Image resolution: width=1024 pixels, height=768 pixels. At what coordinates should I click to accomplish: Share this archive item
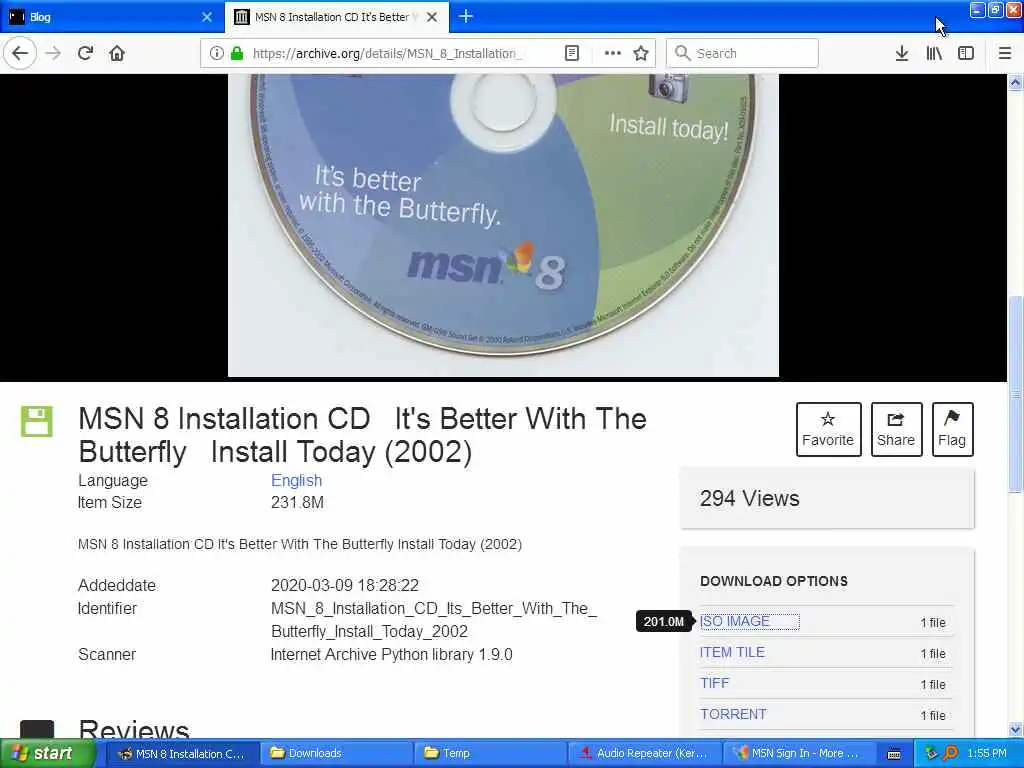pos(896,429)
